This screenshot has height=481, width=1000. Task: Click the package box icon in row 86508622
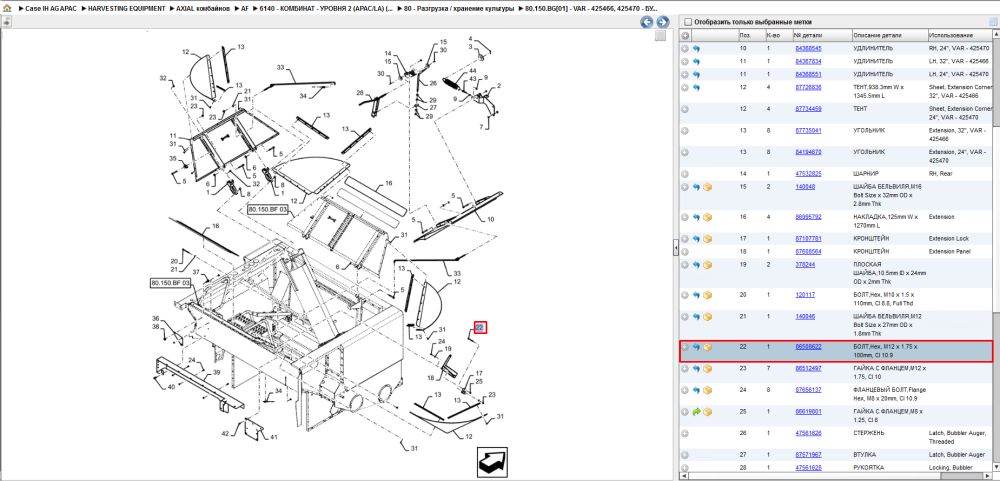(x=707, y=347)
